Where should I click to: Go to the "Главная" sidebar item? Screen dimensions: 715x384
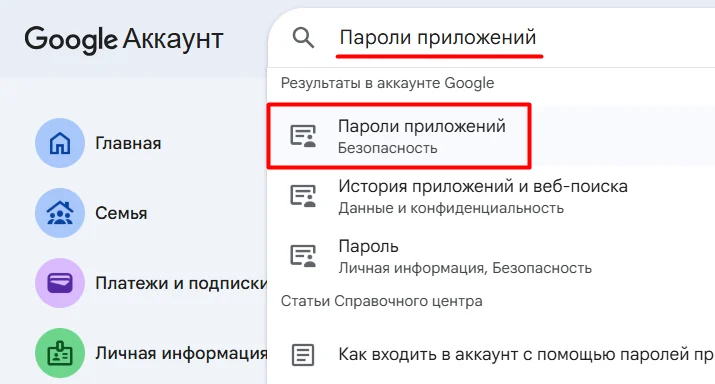click(128, 143)
